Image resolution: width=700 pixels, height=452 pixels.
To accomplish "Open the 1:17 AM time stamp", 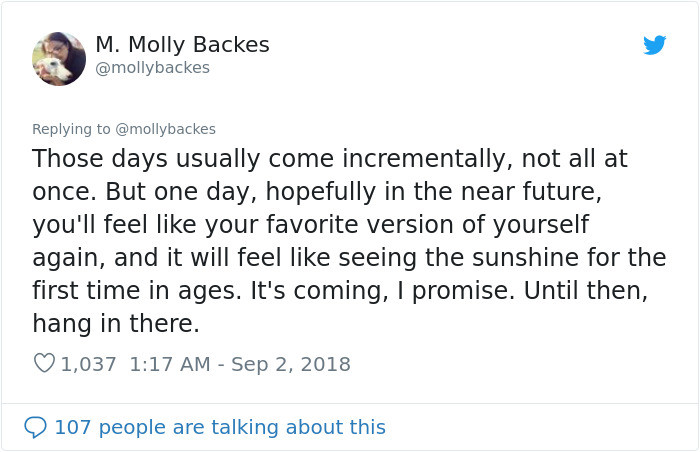I will click(170, 364).
